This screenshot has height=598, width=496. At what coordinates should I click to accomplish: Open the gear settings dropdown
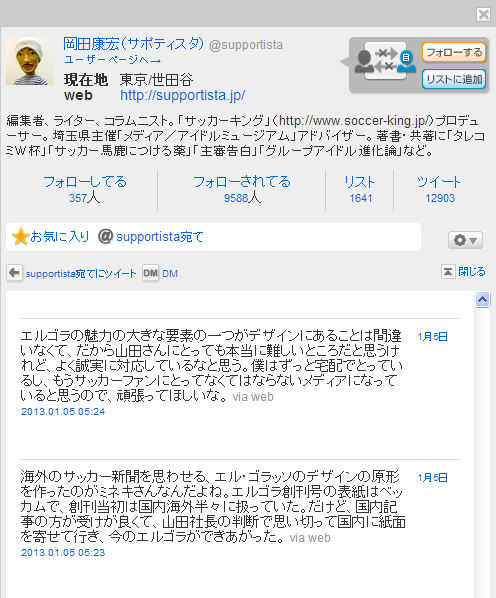pos(465,240)
